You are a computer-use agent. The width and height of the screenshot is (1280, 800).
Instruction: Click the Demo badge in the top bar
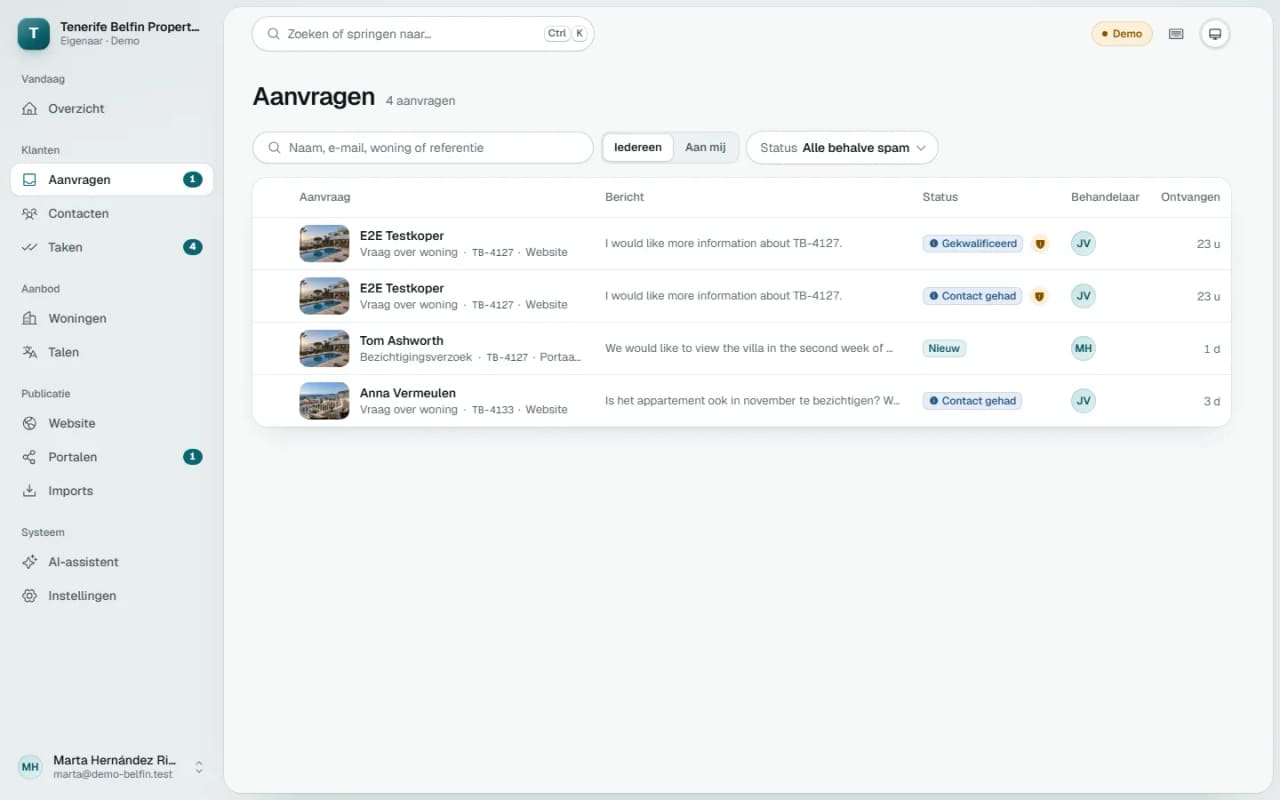pyautogui.click(x=1122, y=34)
